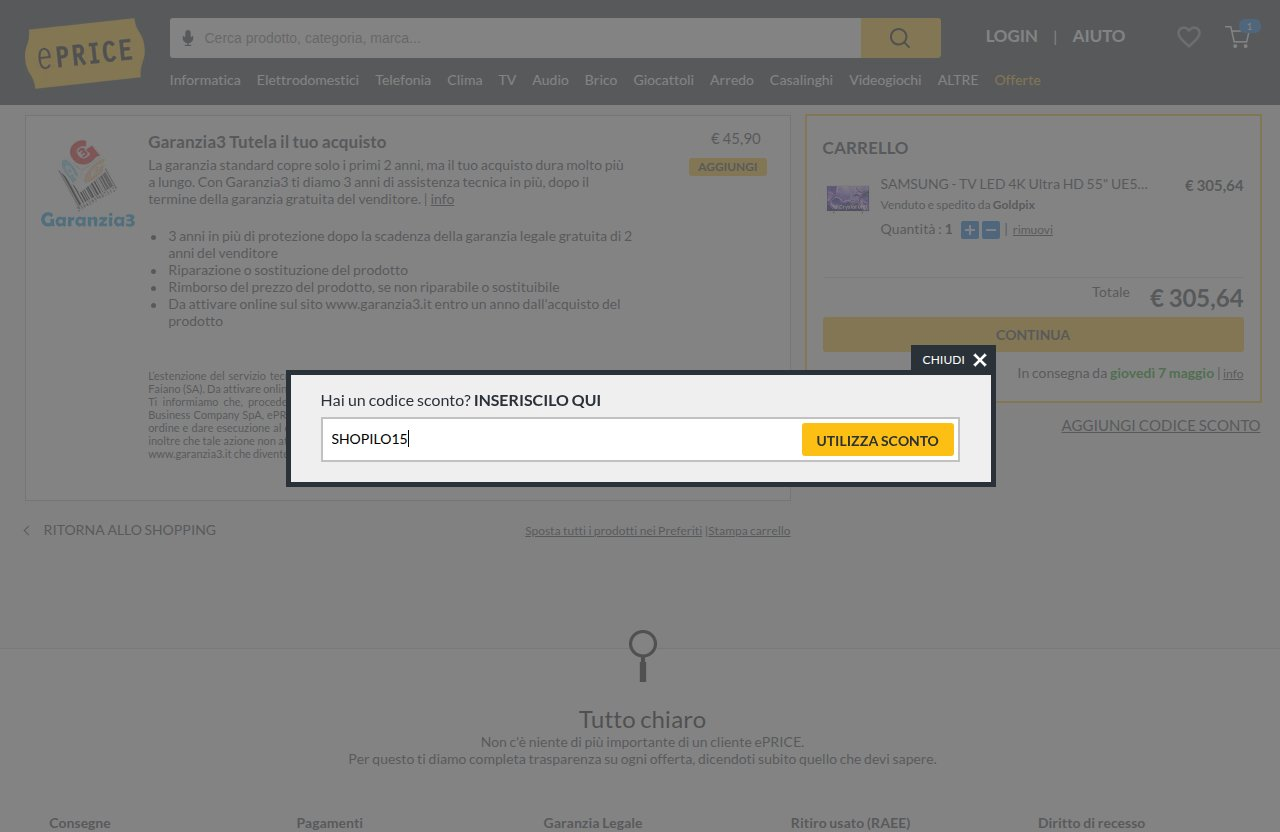Close the discount code popup

click(954, 360)
